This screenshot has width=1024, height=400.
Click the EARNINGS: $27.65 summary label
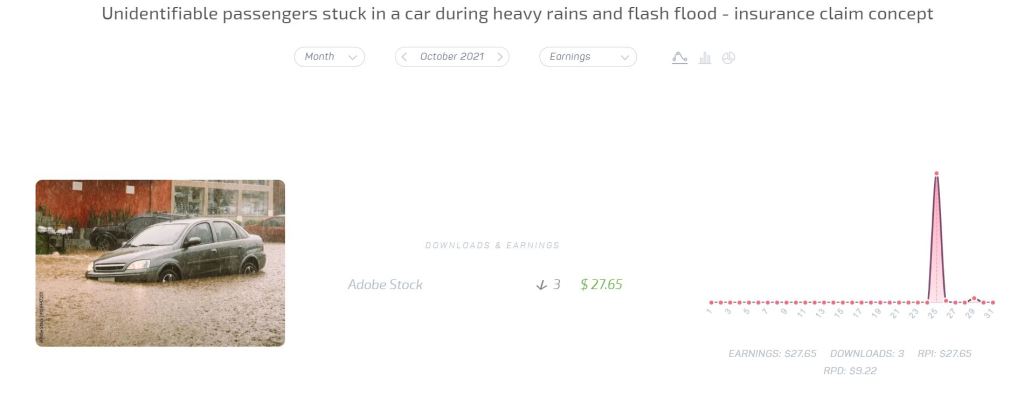[772, 354]
